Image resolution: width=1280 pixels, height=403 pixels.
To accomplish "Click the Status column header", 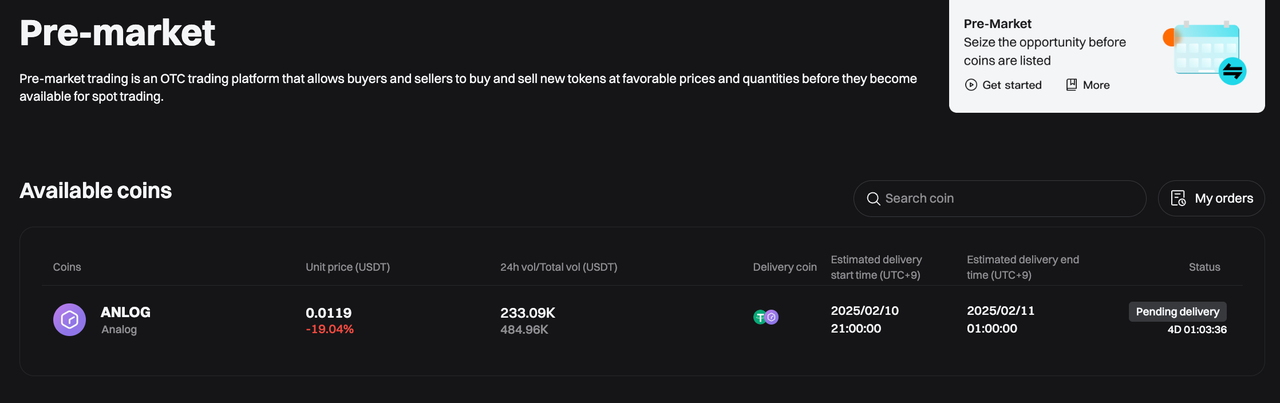I will coord(1204,267).
